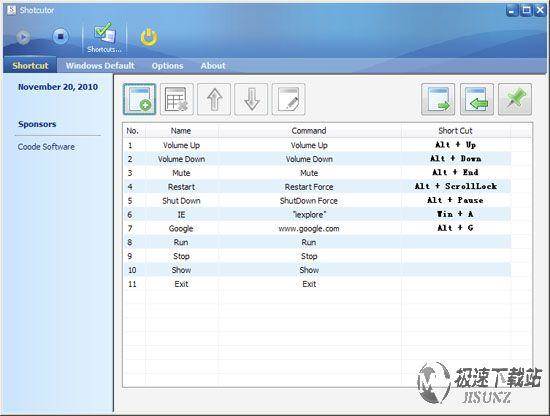Click the green pushpin icon
Viewport: 550px width, 416px height.
[x=515, y=99]
